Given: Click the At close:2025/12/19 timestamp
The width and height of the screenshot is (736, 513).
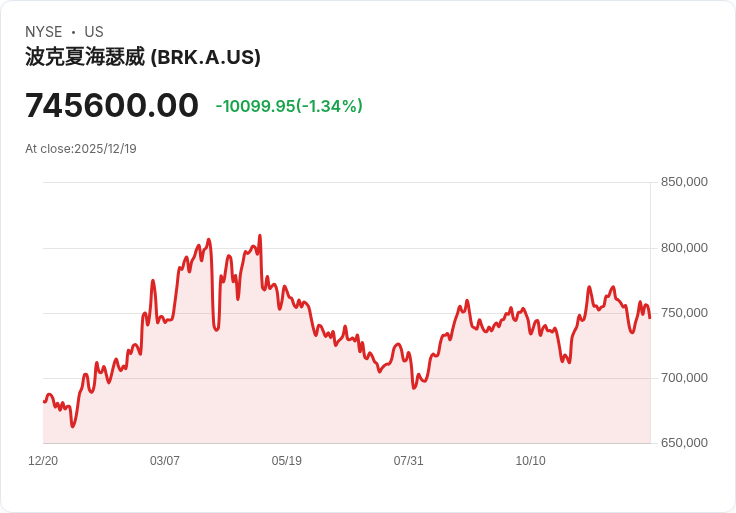Looking at the screenshot, I should (x=81, y=149).
